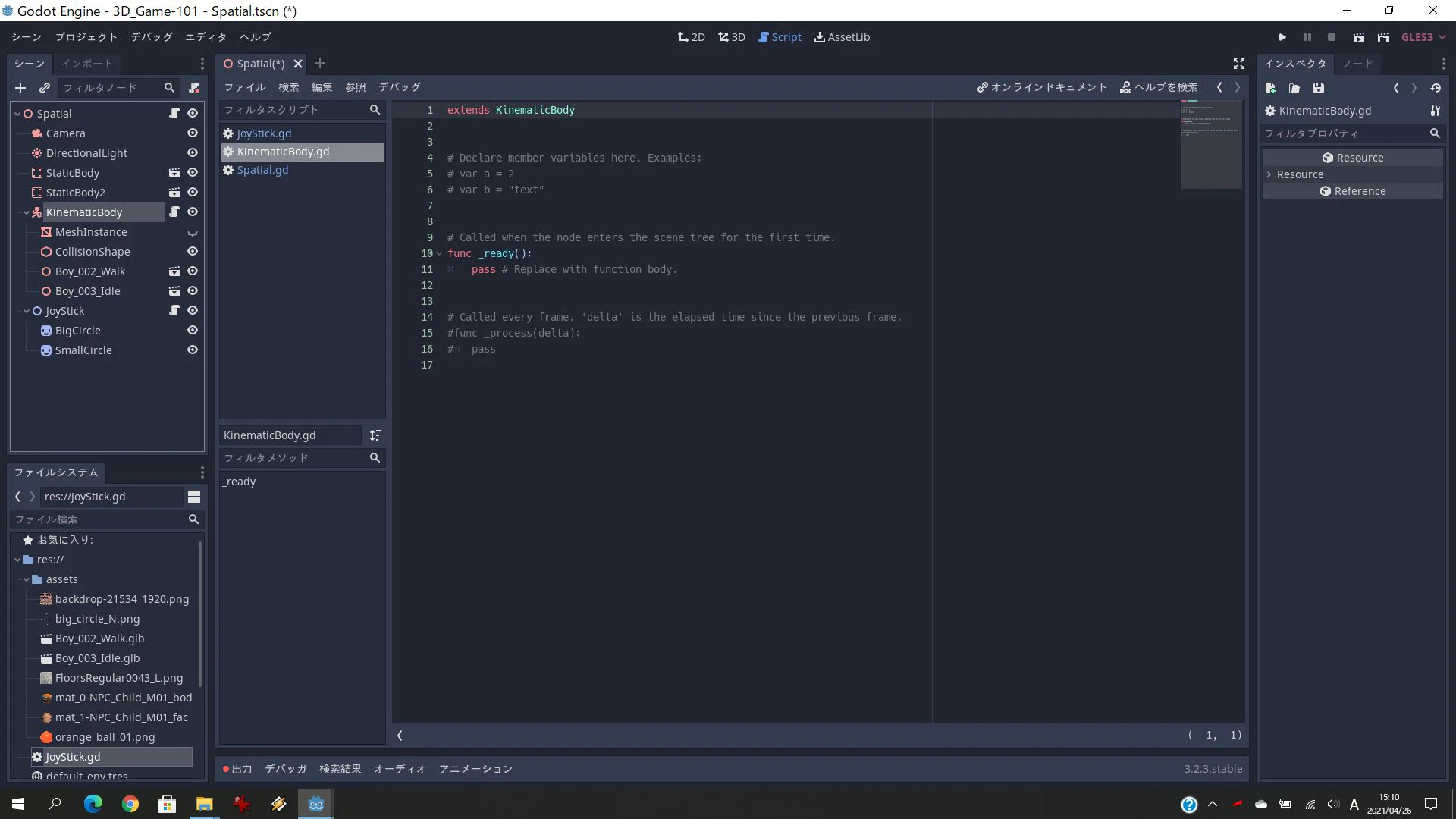Switch to the 3D workspace
This screenshot has height=819, width=1456.
[x=732, y=37]
